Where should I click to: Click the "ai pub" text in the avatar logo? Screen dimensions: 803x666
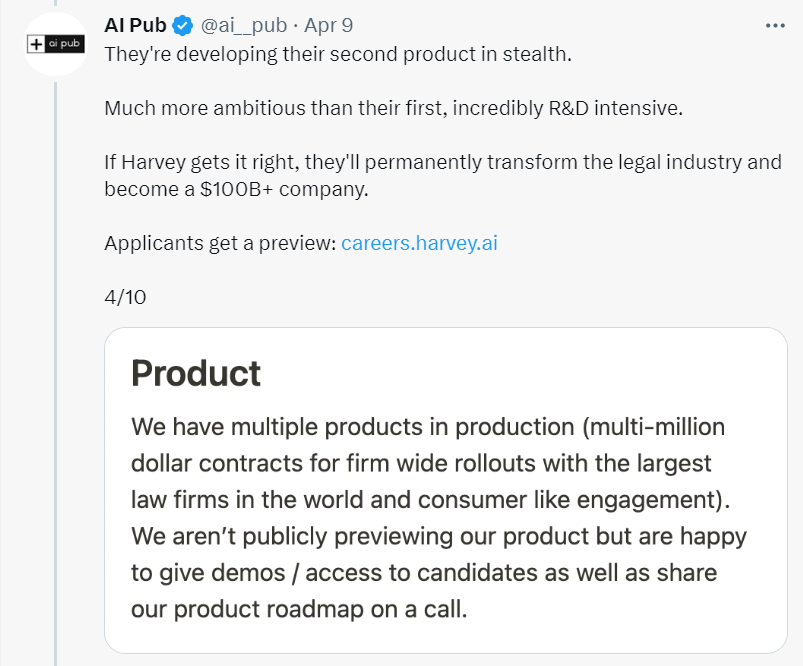(x=66, y=45)
